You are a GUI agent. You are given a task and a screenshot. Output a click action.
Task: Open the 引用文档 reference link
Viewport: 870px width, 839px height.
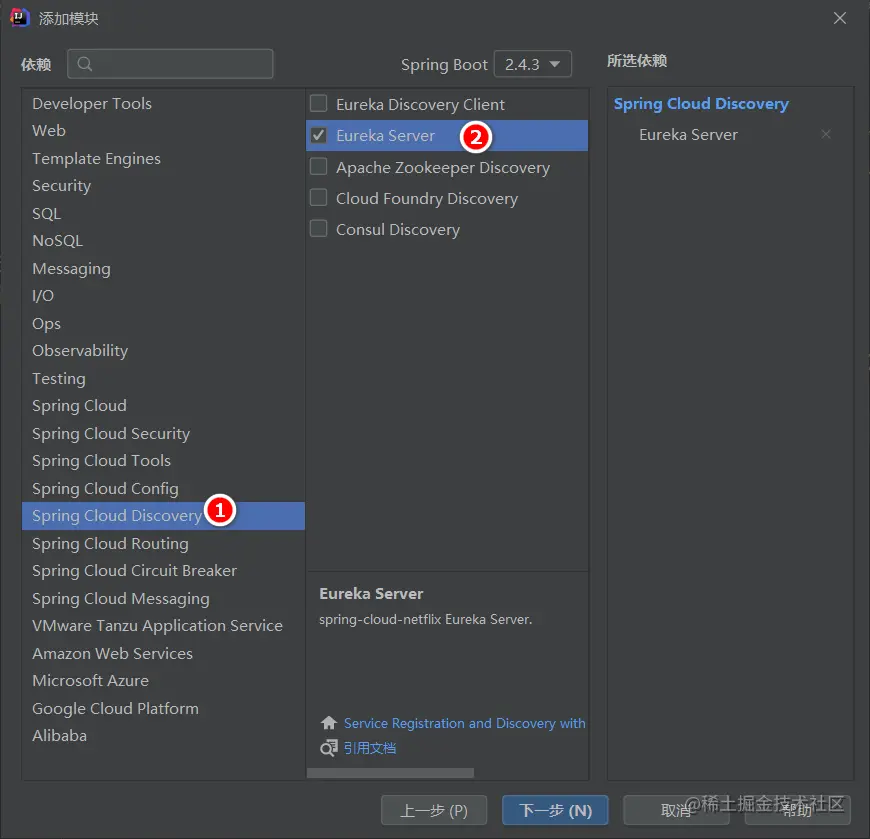tap(370, 748)
